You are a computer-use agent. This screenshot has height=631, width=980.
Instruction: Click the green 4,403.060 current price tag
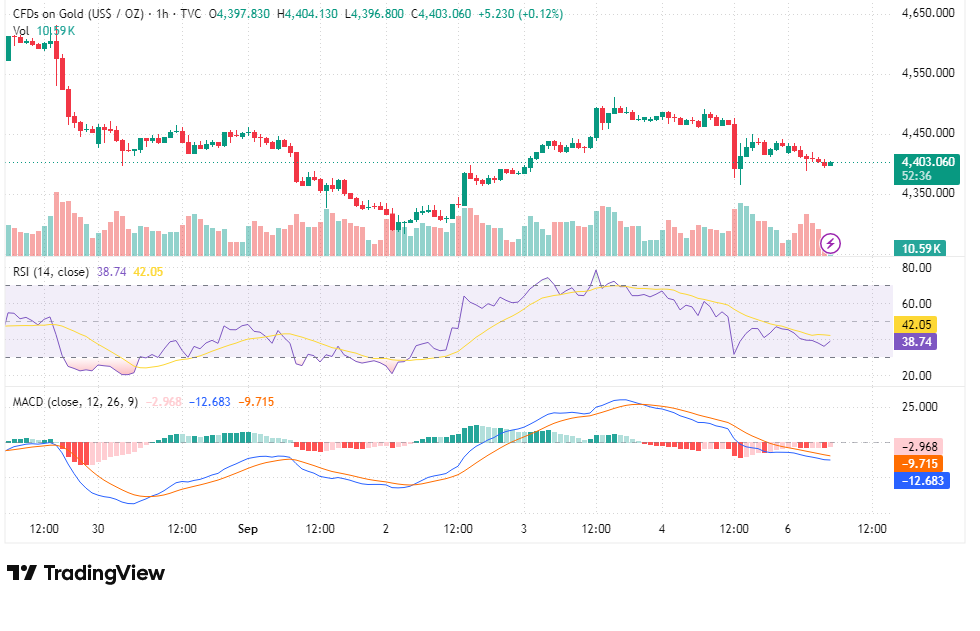pyautogui.click(x=926, y=169)
